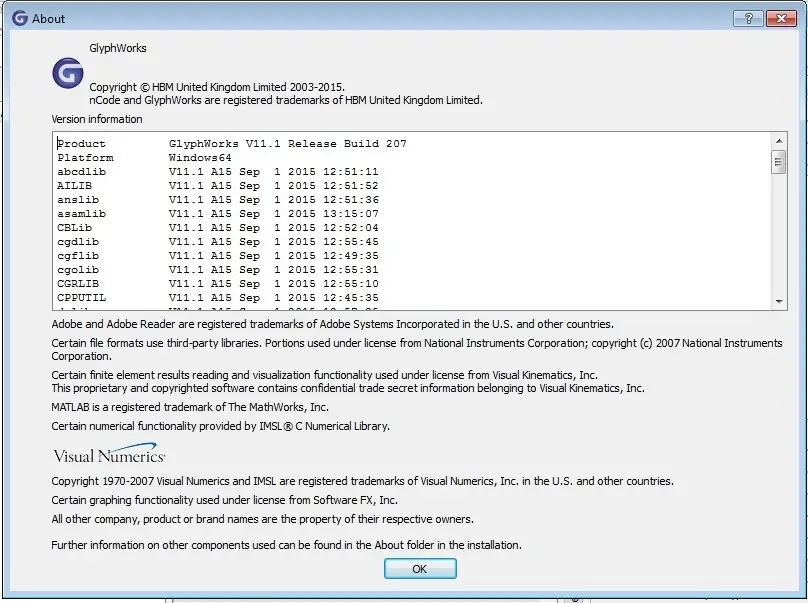Click the IMSL C Numerical Library line
The height and width of the screenshot is (603, 808).
click(221, 426)
